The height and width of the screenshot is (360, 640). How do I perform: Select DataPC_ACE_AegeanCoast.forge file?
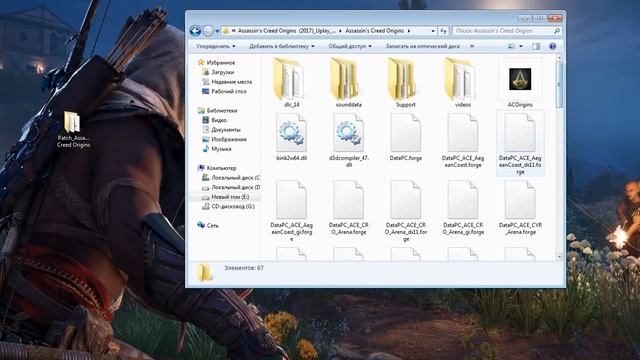[x=462, y=140]
